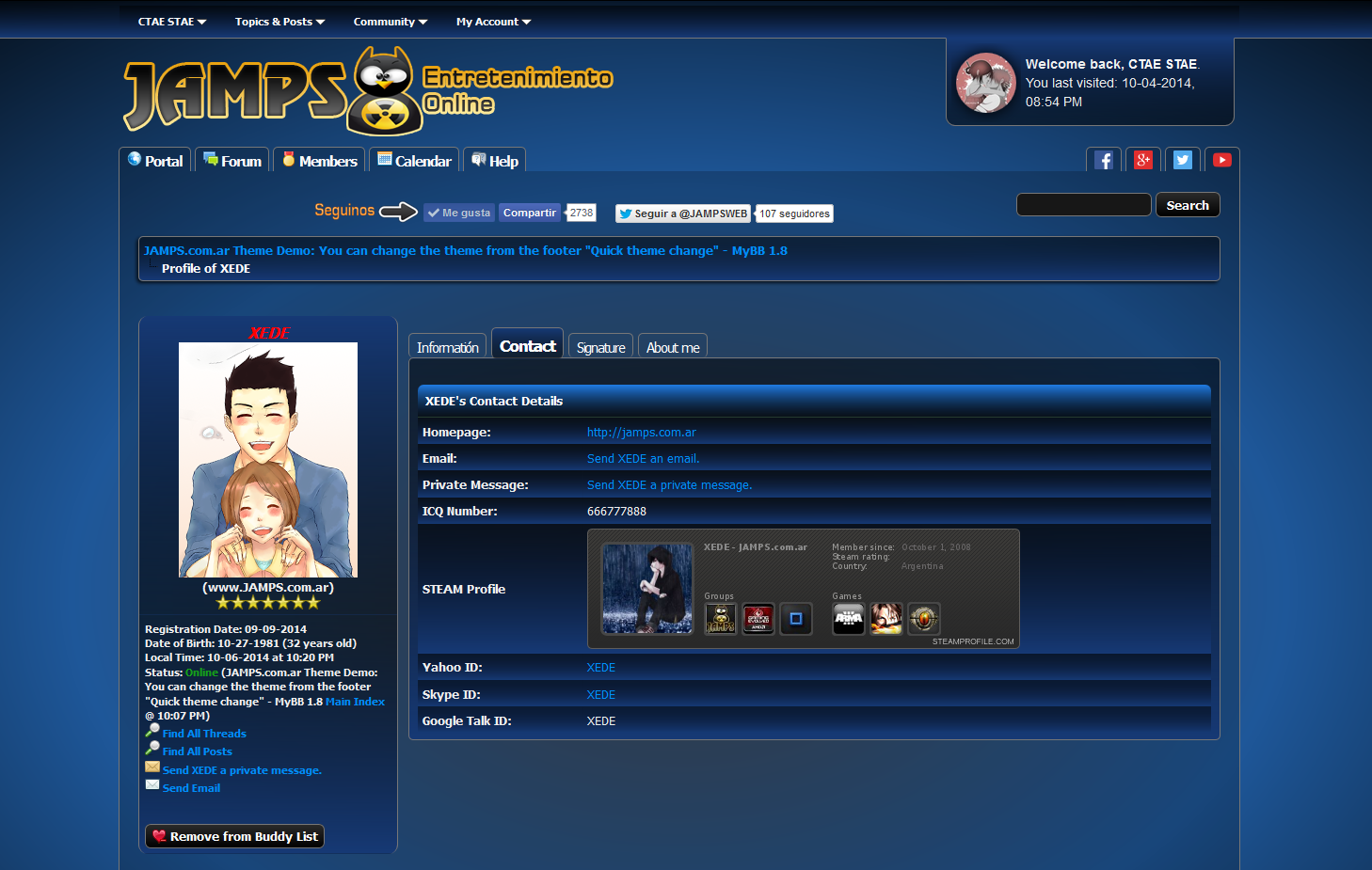Expand the CTAE STAE user menu
Screen dimensions: 1372x870
(172, 22)
